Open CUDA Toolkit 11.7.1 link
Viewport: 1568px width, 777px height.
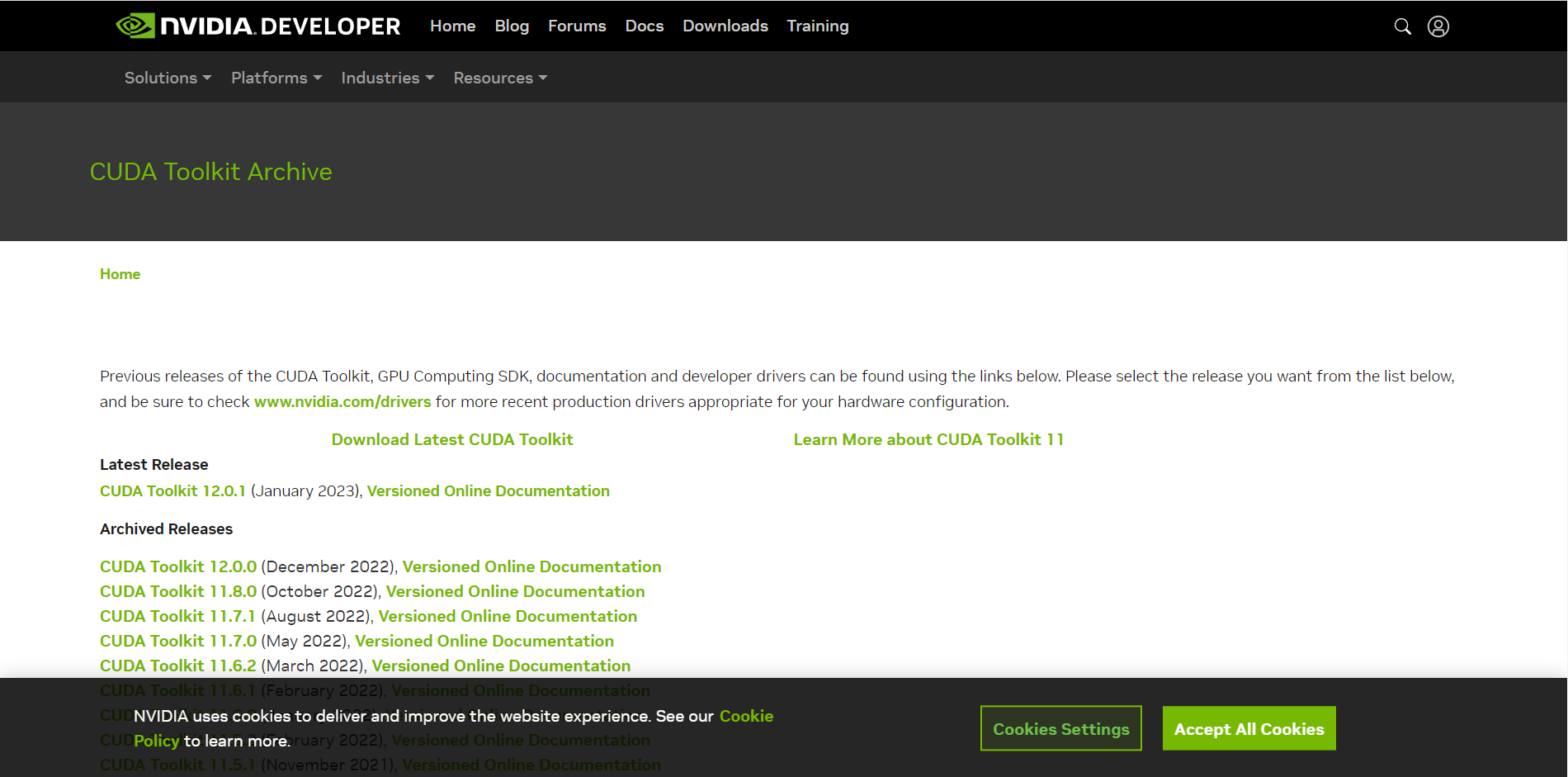(x=177, y=616)
